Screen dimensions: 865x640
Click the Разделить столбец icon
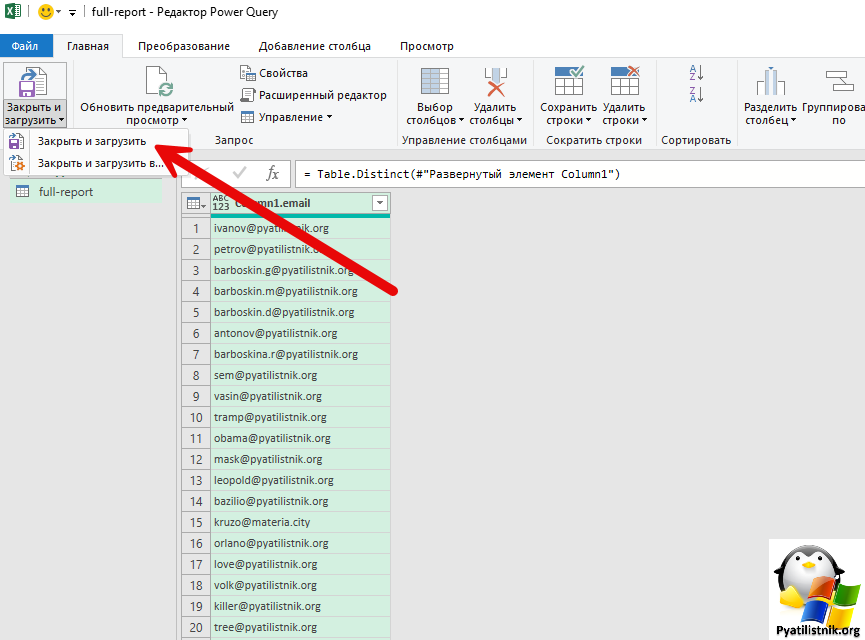771,82
